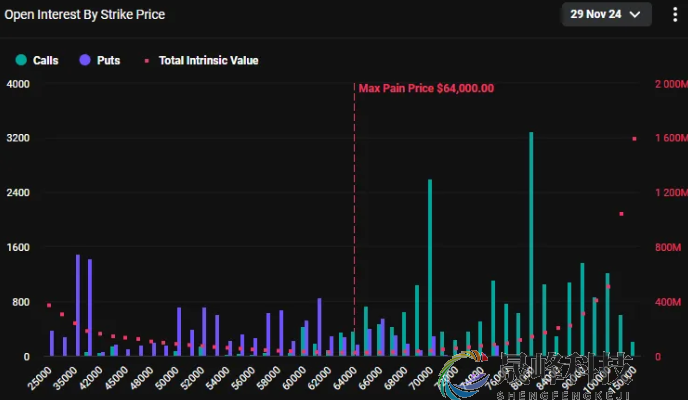Click the 1600 left axis label
The width and height of the screenshot is (688, 400).
[x=18, y=247]
